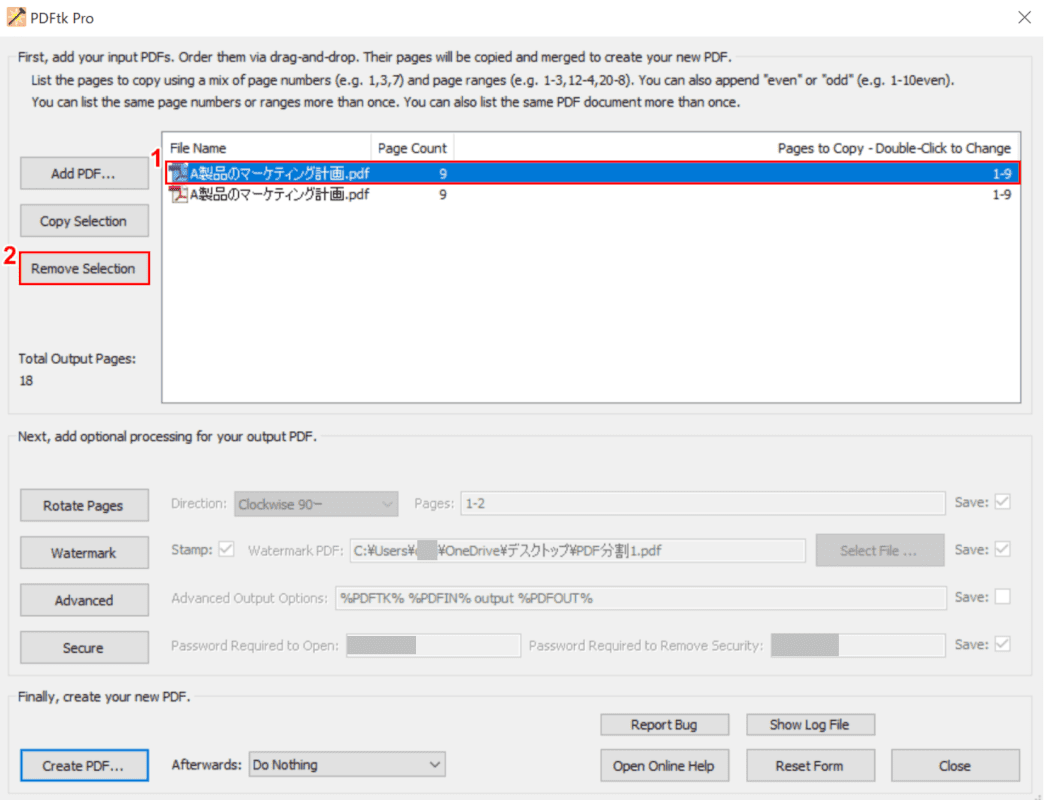Enable the Save checkbox for Advanced options
Screen dimensions: 1044x800
click(1002, 597)
